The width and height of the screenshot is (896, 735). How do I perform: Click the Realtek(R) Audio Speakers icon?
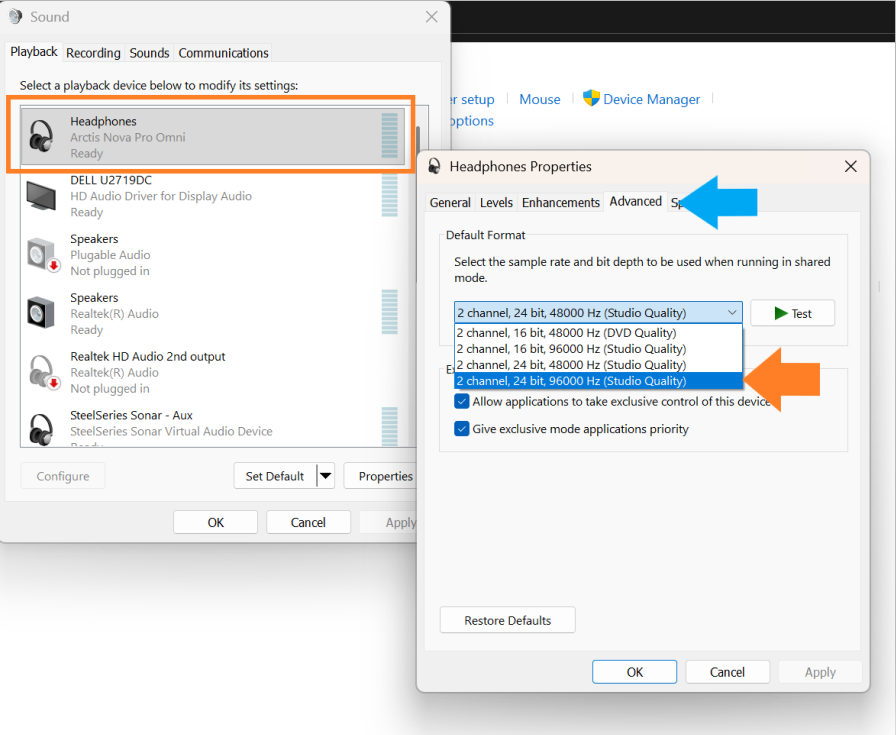click(x=41, y=313)
